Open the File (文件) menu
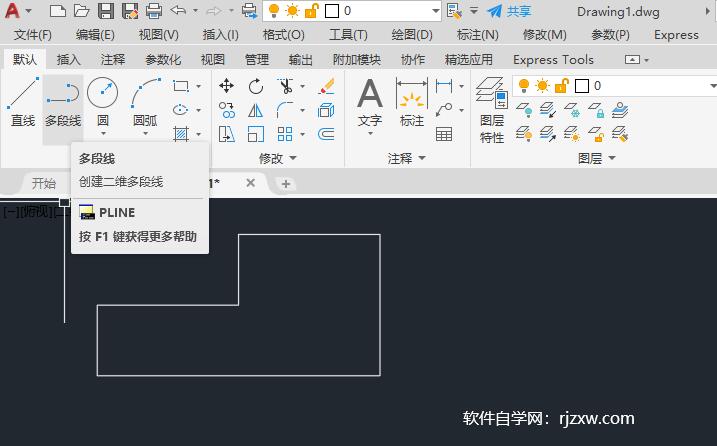 (32, 35)
